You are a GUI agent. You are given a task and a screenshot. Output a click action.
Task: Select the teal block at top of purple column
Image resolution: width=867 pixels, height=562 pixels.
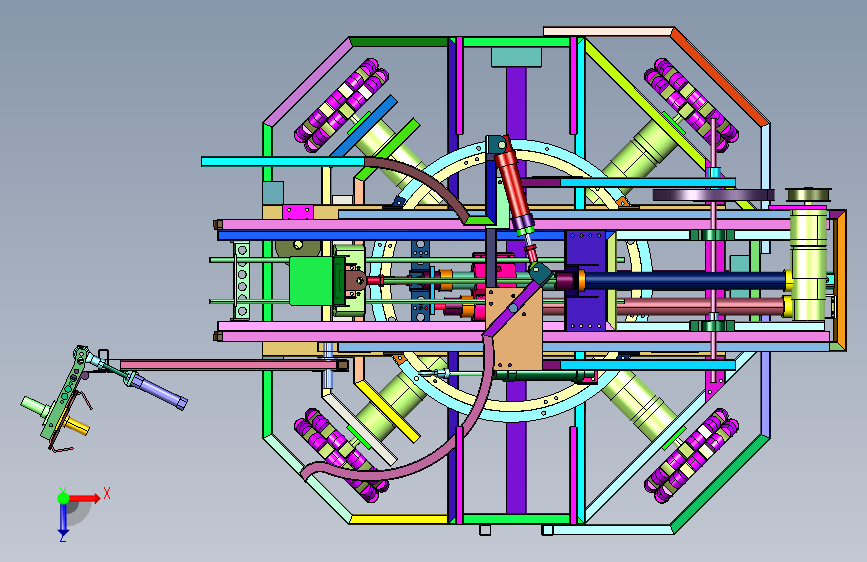click(x=516, y=58)
